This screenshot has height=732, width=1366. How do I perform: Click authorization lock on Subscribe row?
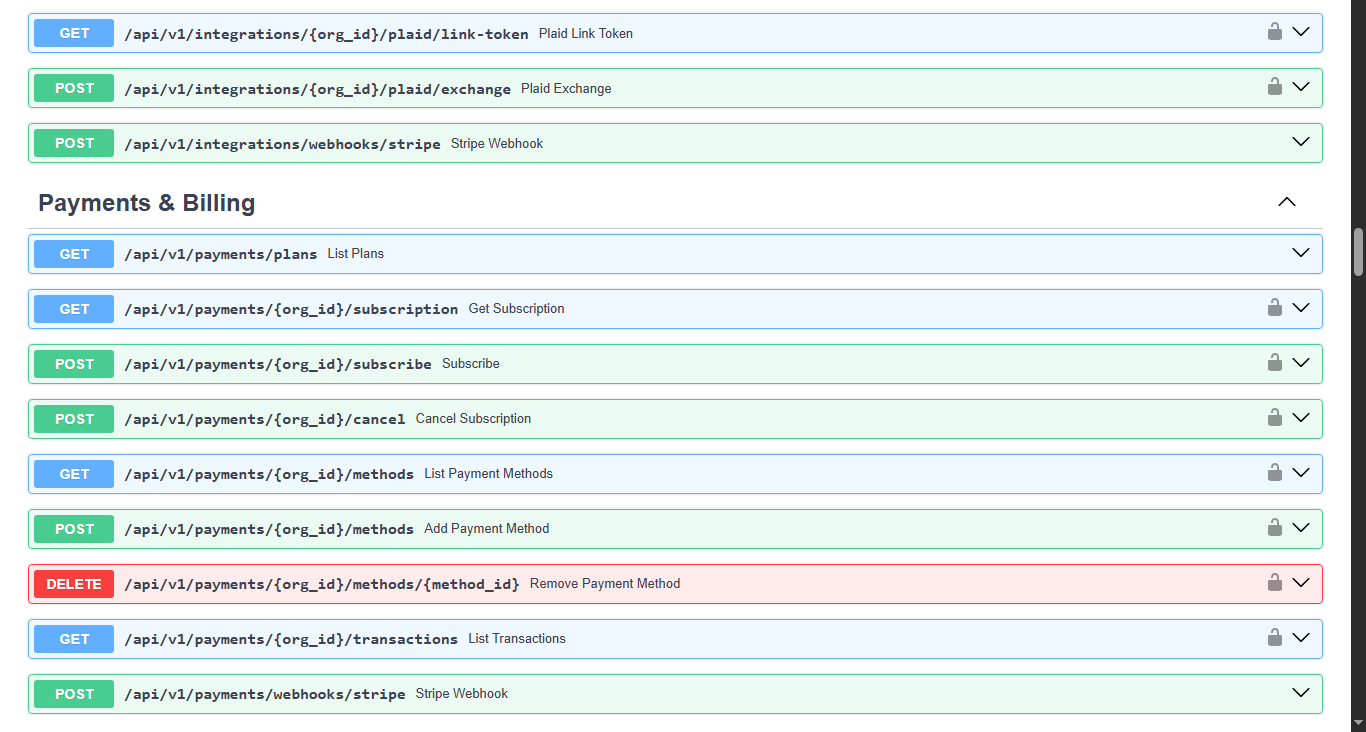(x=1275, y=362)
